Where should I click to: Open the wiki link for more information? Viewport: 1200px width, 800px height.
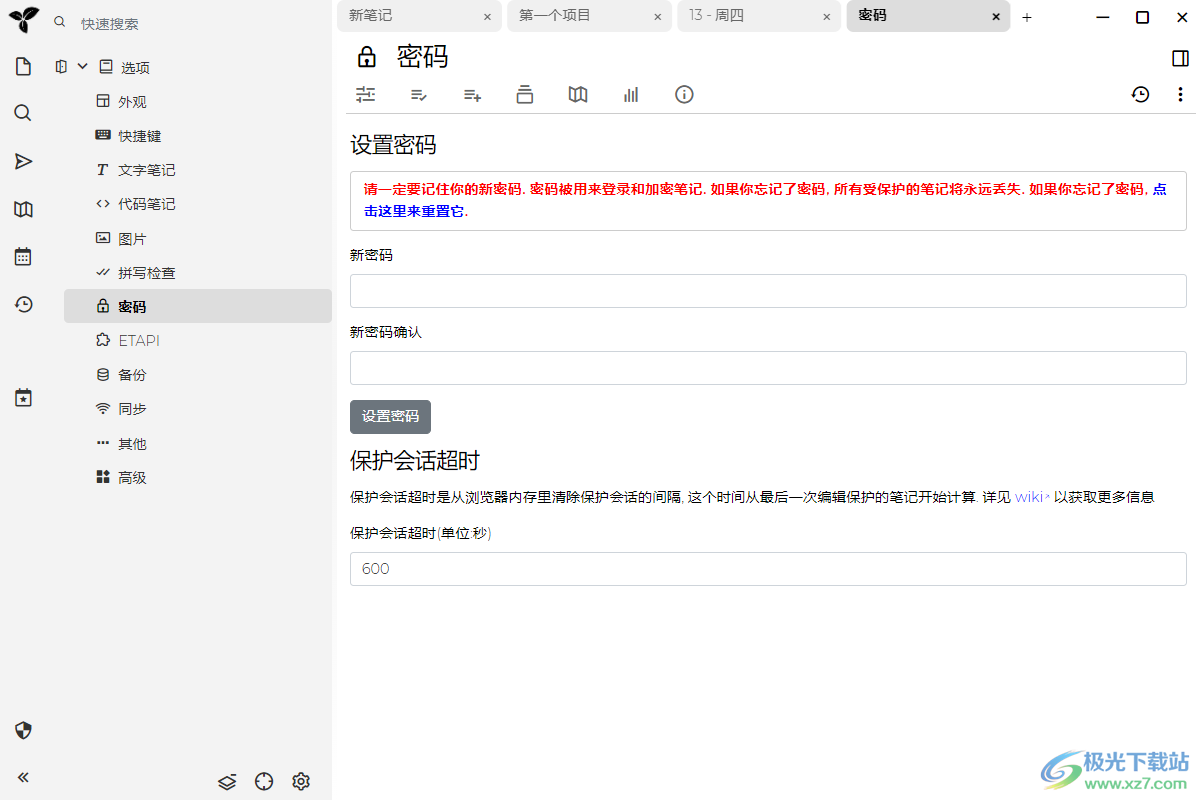point(1031,497)
